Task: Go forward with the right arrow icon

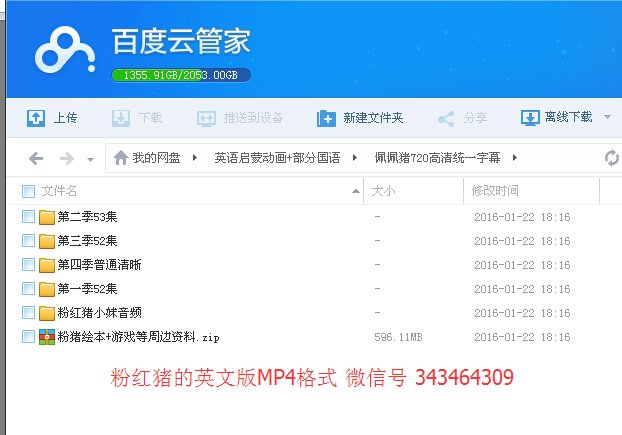Action: click(x=67, y=159)
